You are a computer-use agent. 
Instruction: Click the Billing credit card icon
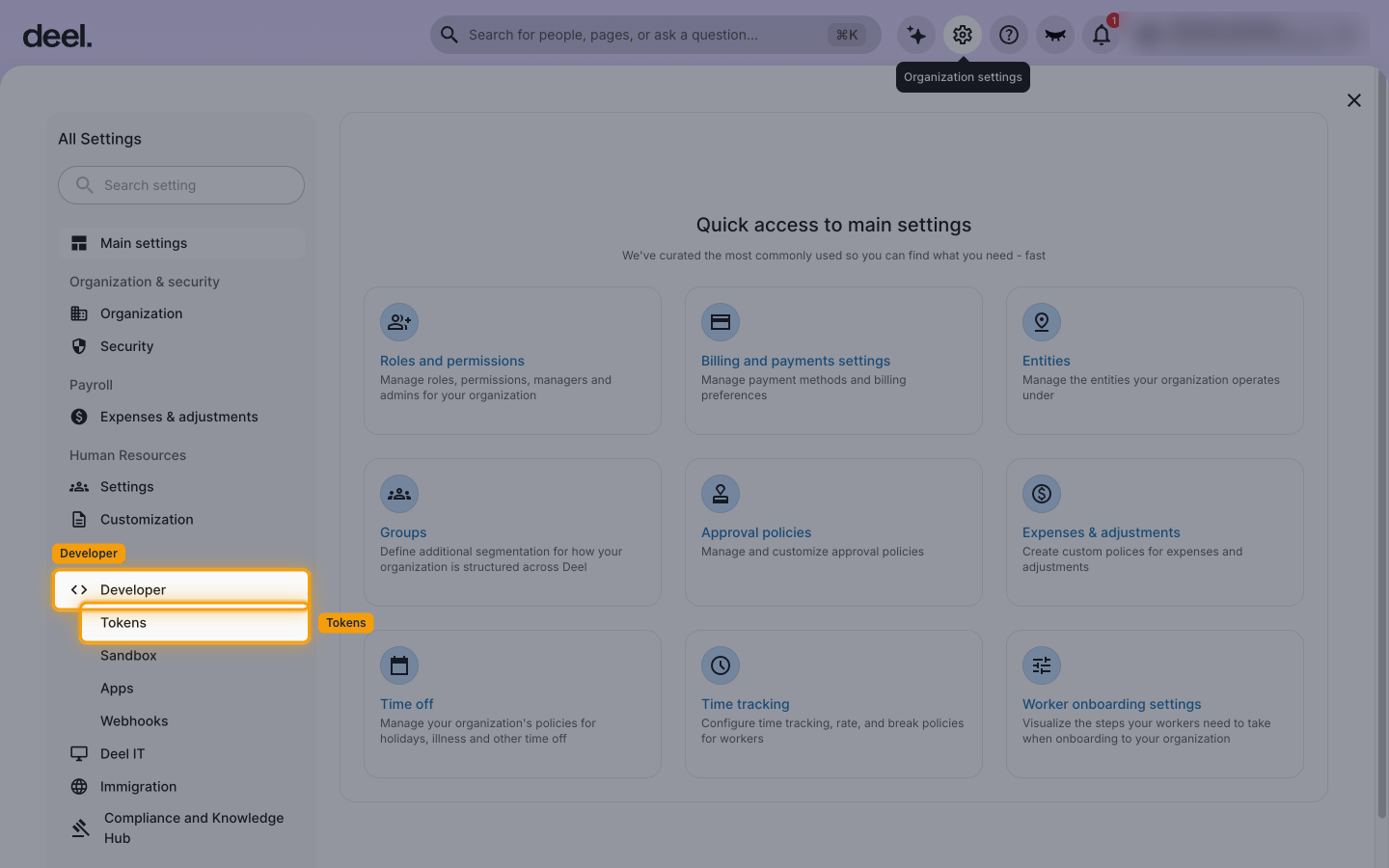(x=721, y=322)
